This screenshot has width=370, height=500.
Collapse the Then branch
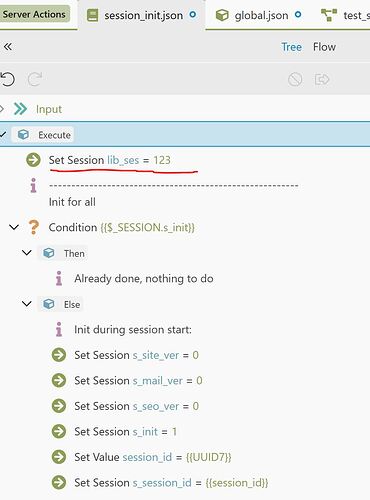pos(27,253)
